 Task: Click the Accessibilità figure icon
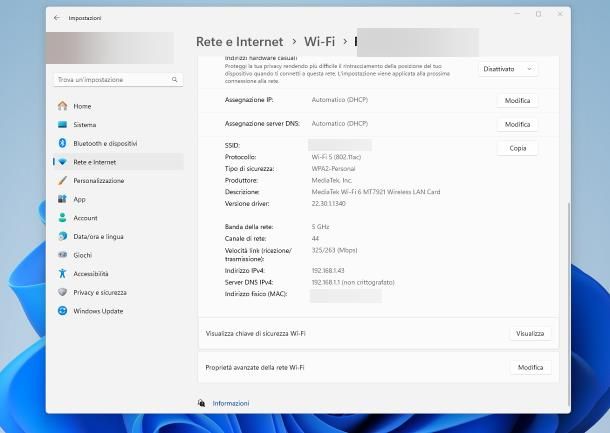click(62, 273)
